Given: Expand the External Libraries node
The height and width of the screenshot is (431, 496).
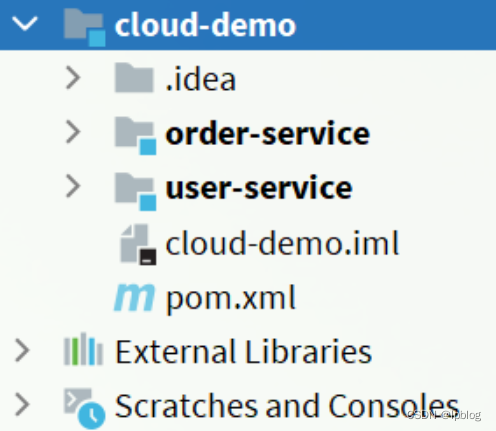Looking at the screenshot, I should (x=22, y=350).
